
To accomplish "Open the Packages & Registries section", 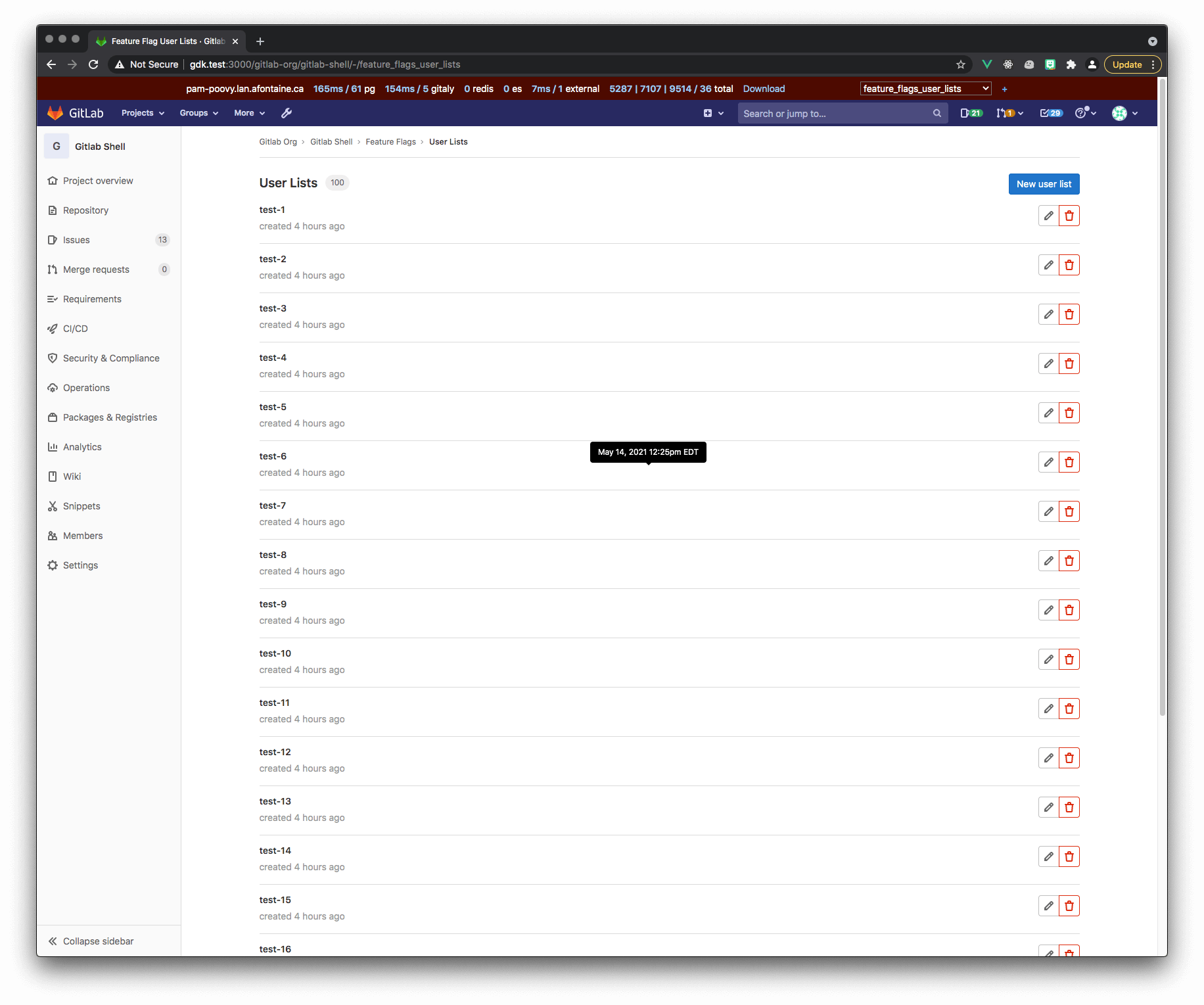I will 110,417.
